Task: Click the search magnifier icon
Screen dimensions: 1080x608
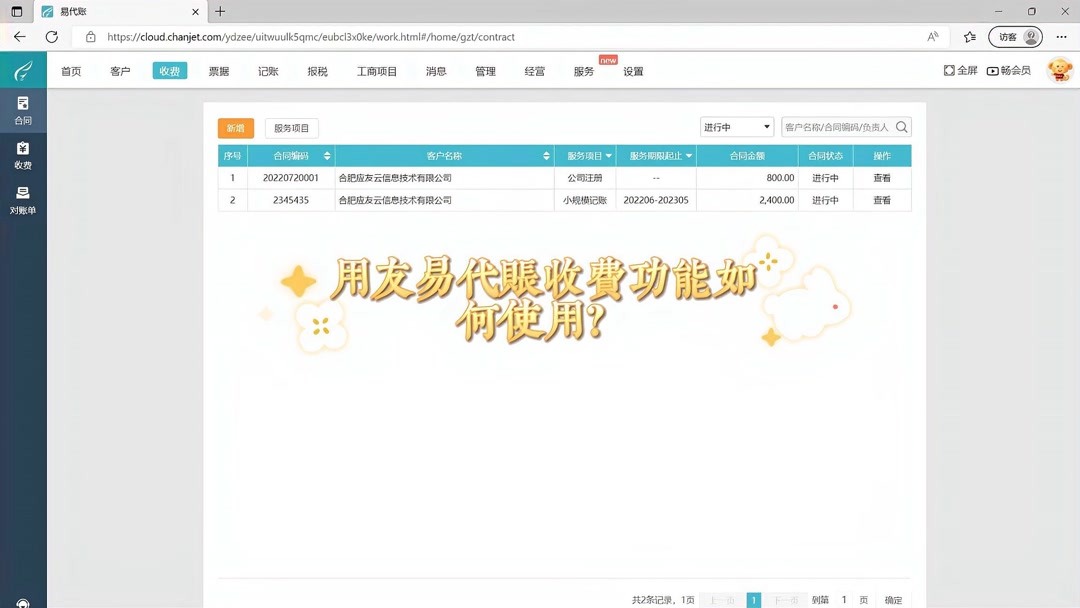Action: [901, 126]
